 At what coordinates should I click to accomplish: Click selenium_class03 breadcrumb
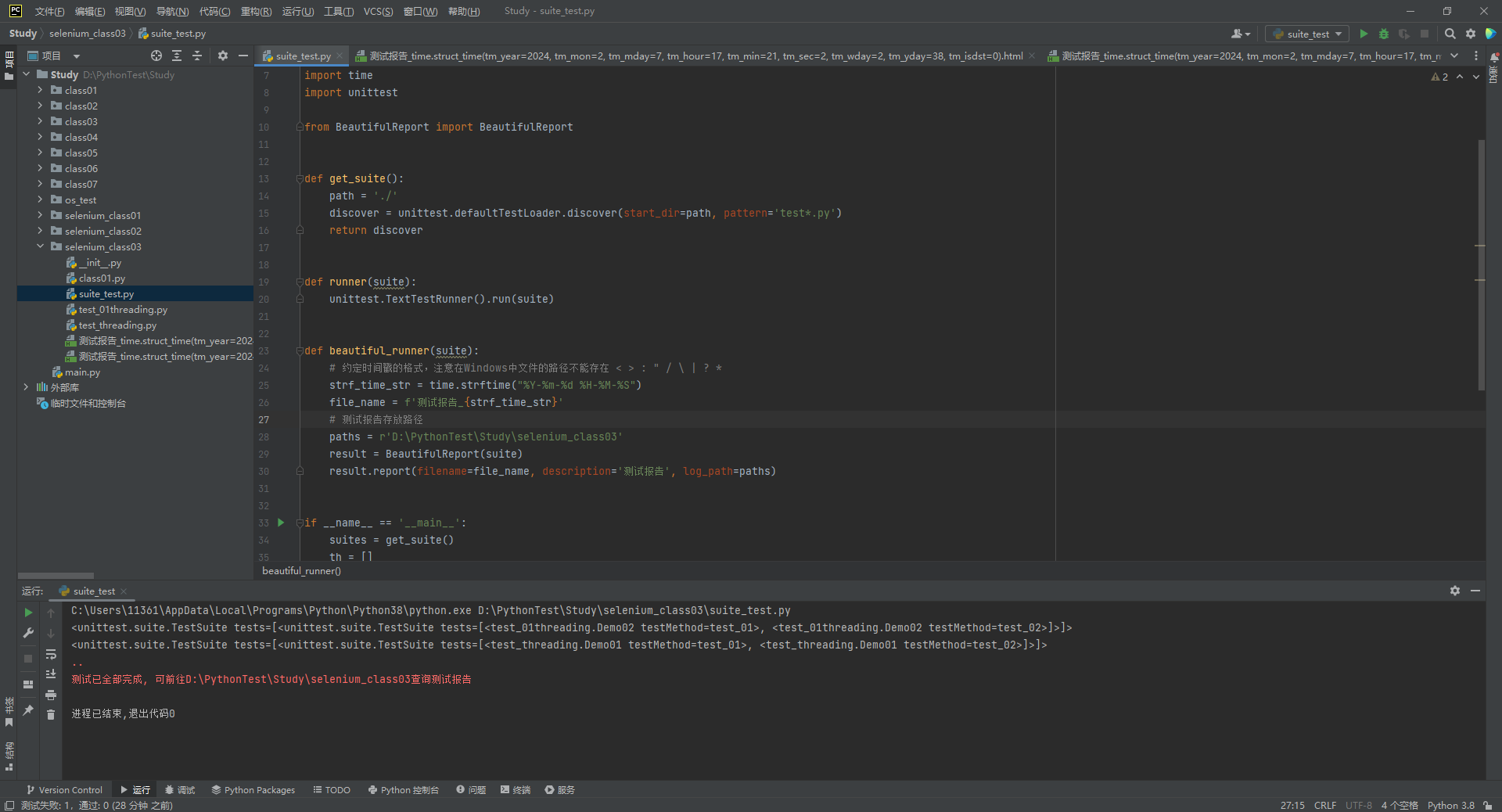(x=87, y=34)
